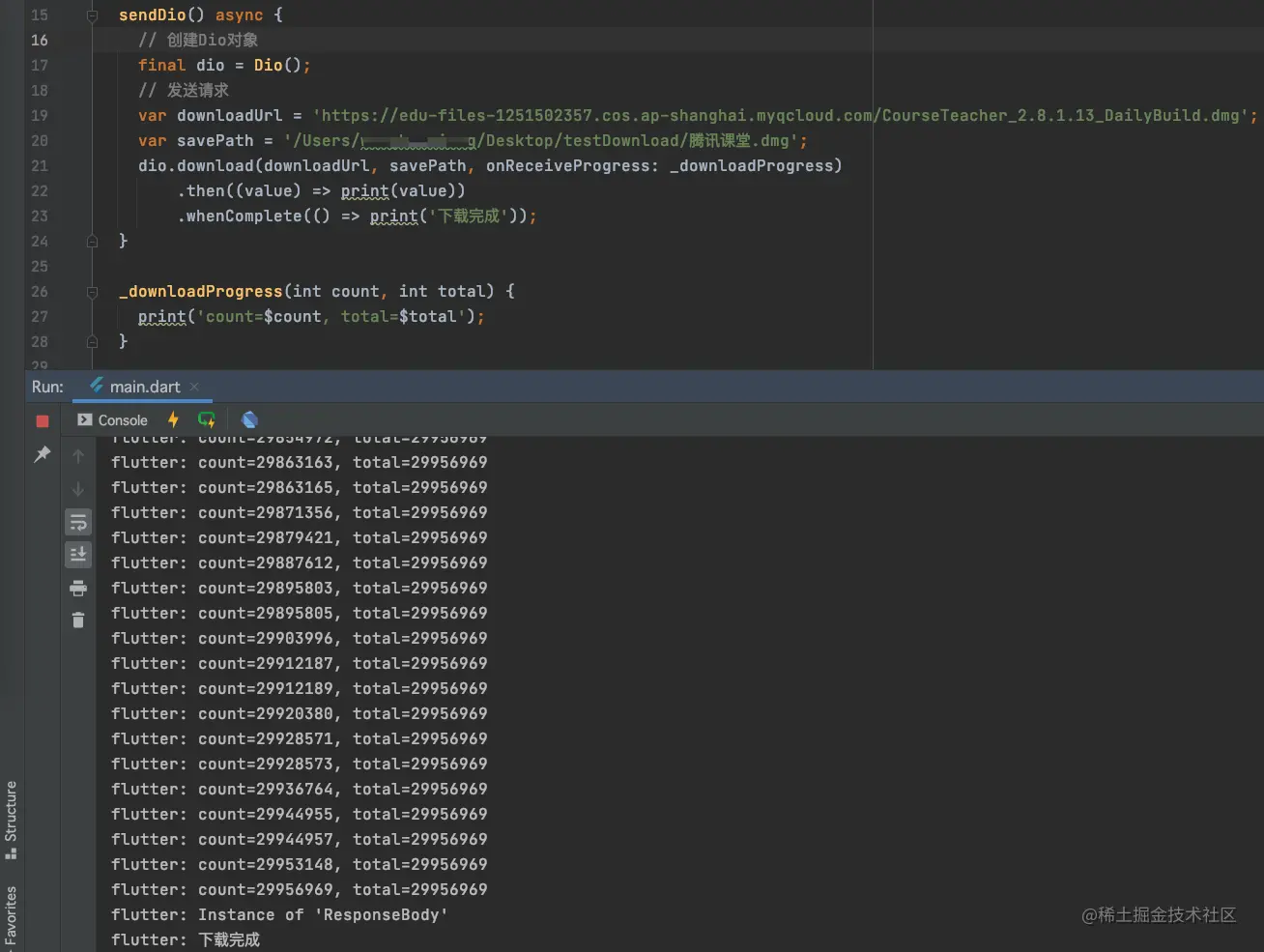Stop the running app with the red square
The image size is (1264, 952).
coord(43,420)
